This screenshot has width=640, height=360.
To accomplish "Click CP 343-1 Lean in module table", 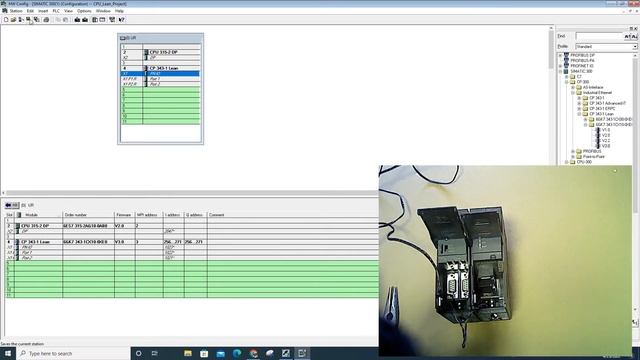I will [x=35, y=242].
